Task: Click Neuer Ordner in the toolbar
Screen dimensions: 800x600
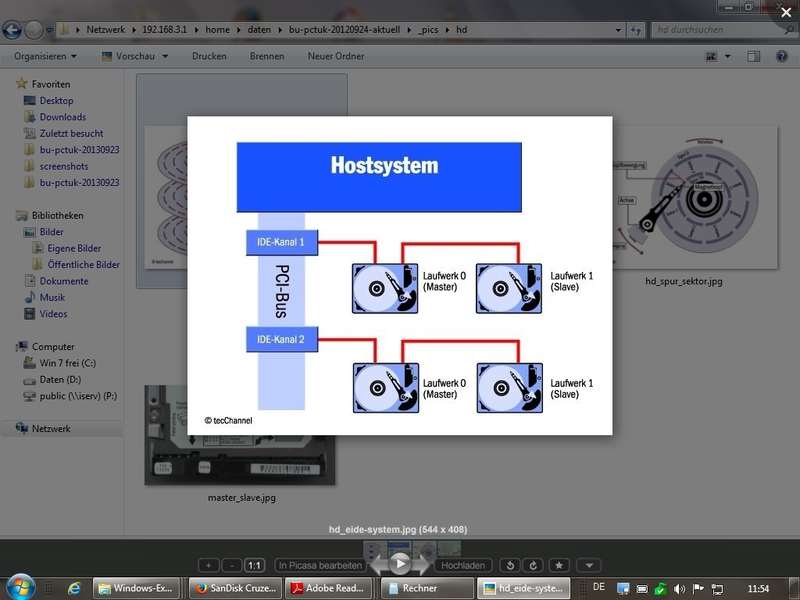Action: (336, 56)
